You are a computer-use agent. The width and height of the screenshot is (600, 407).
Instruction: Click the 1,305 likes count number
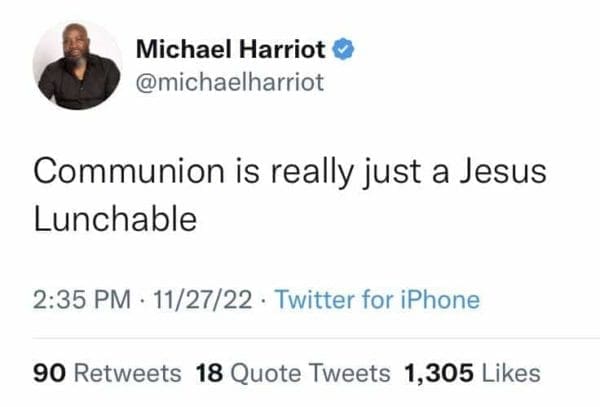coord(436,374)
